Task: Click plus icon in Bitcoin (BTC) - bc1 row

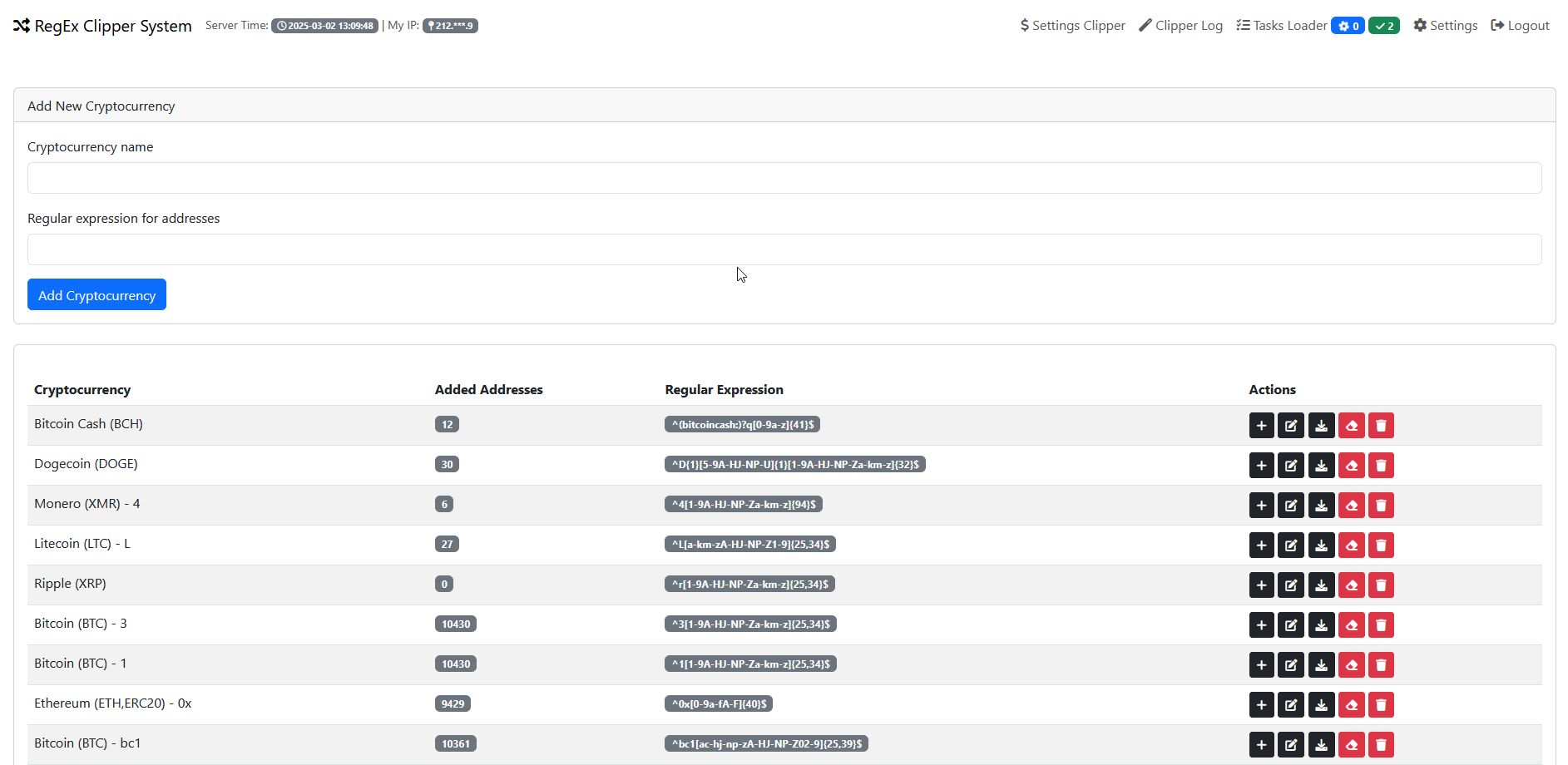Action: coord(1261,745)
